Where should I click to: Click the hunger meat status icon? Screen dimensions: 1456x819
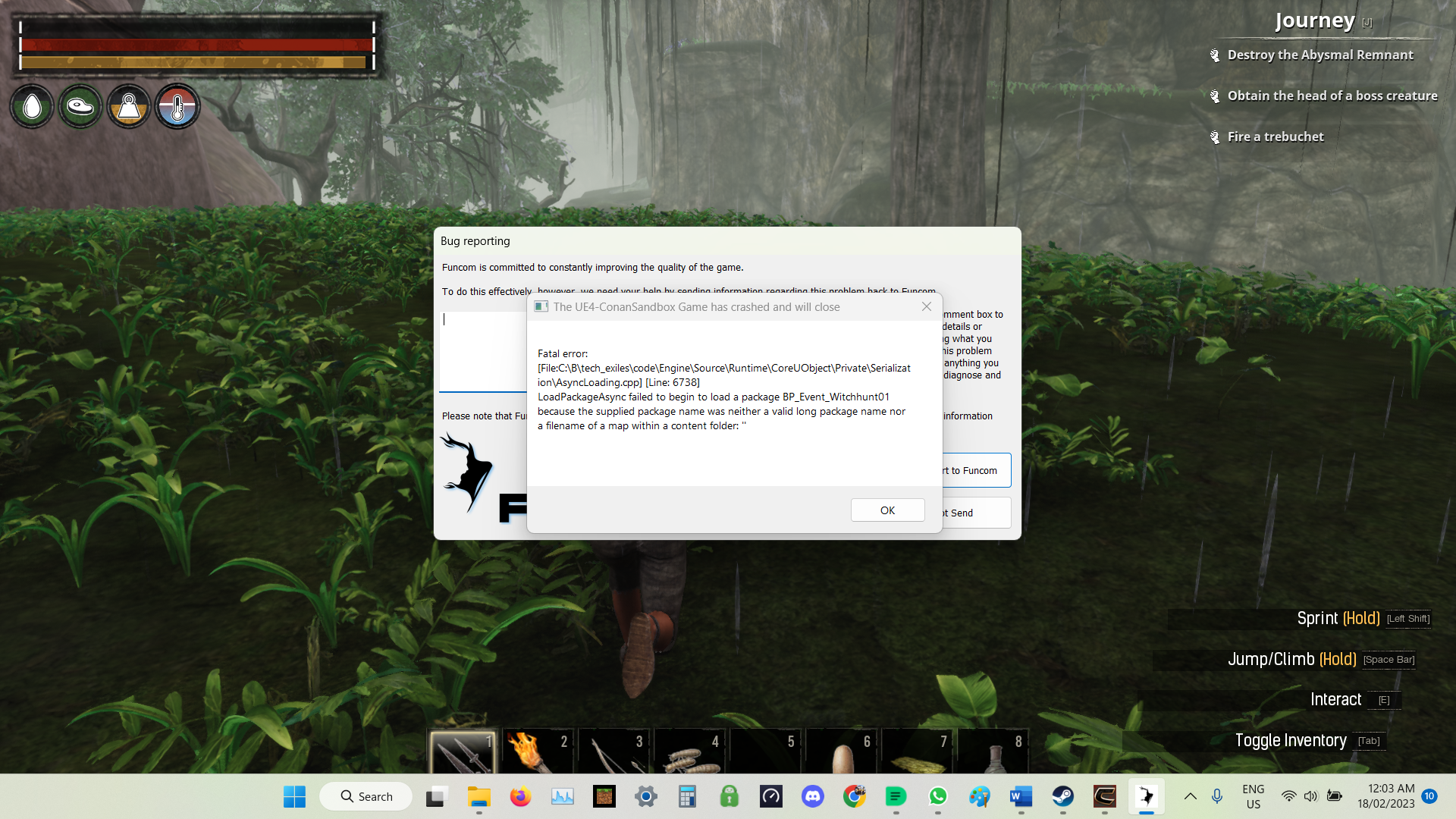80,107
